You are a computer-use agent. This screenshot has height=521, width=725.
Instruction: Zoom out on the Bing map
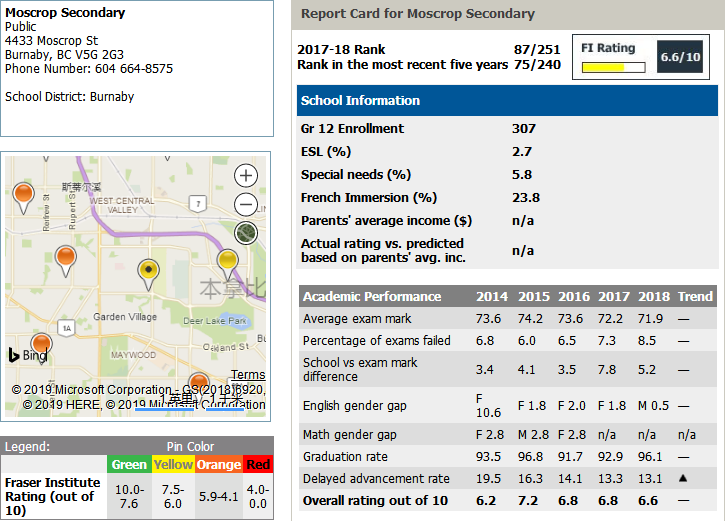click(245, 205)
